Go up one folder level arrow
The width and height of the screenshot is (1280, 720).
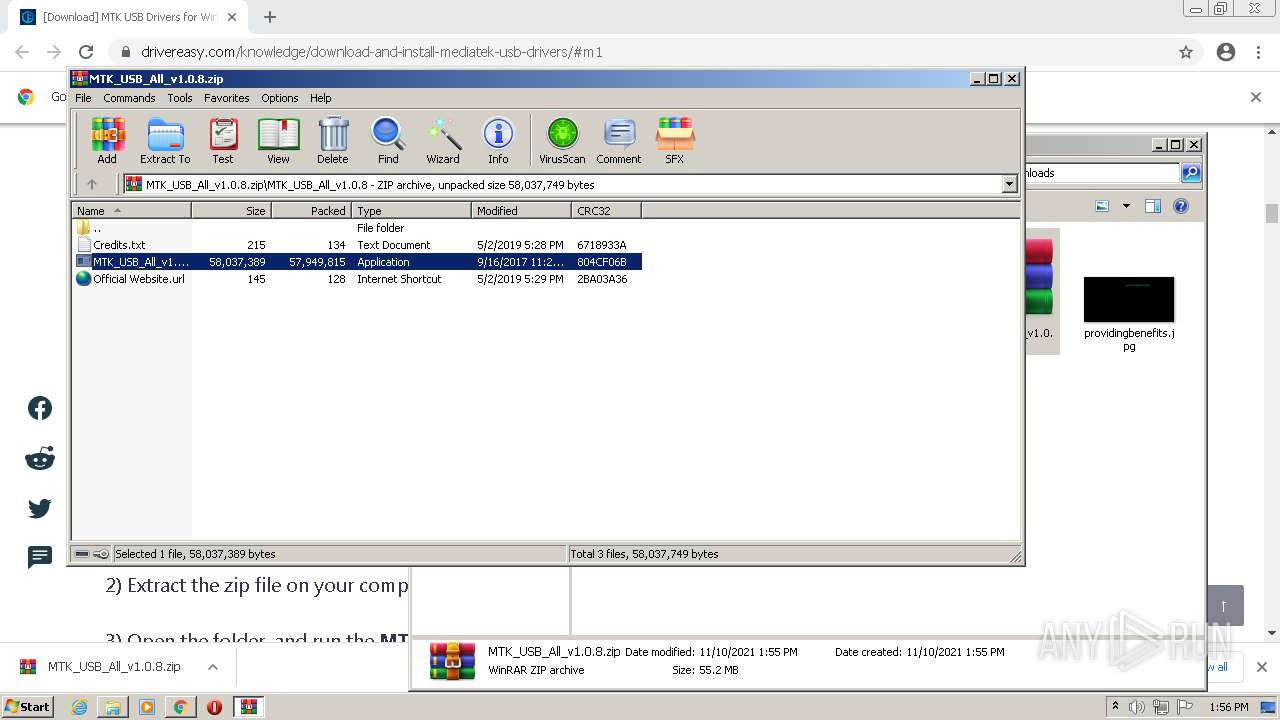(92, 184)
